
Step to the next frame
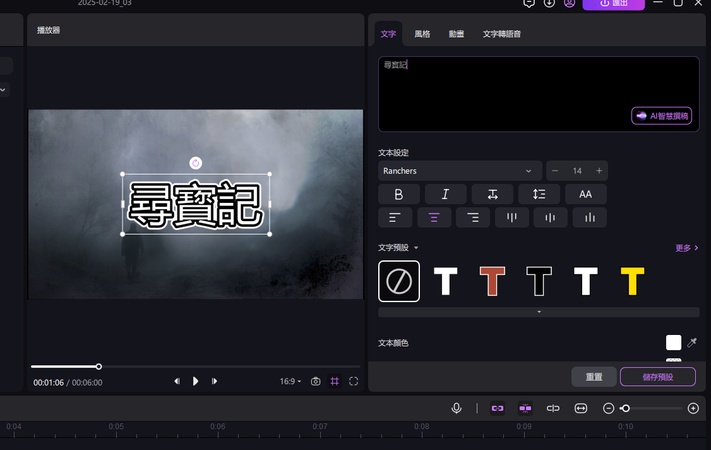point(214,381)
